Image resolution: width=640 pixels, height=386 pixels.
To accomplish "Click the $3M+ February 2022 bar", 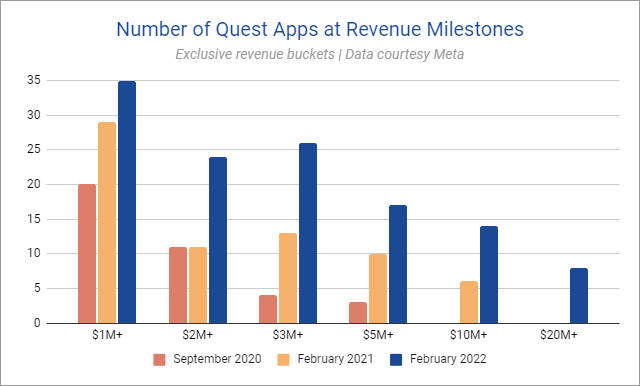I will 308,233.
